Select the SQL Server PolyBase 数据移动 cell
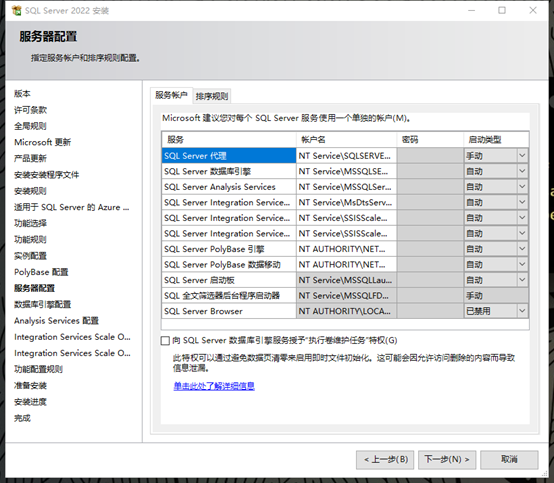This screenshot has height=483, width=554. (229, 264)
